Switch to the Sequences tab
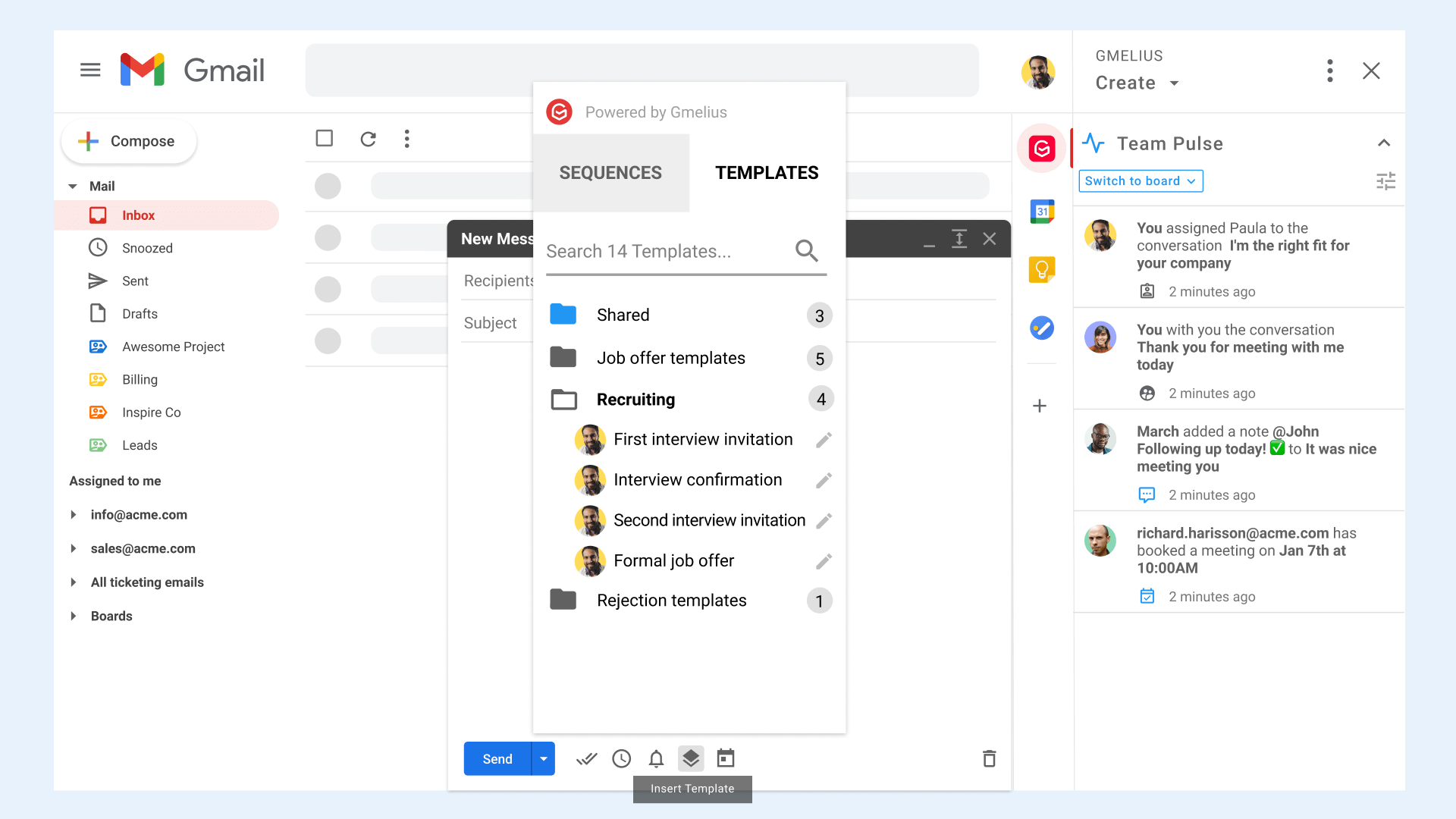The image size is (1456, 819). click(x=610, y=173)
